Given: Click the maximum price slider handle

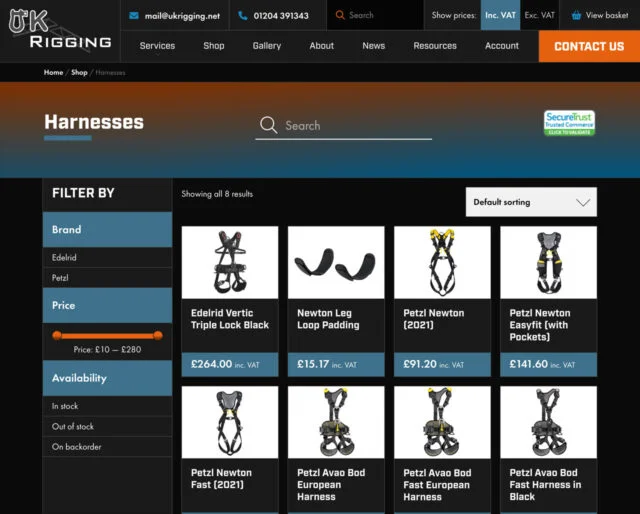Looking at the screenshot, I should coord(158,336).
